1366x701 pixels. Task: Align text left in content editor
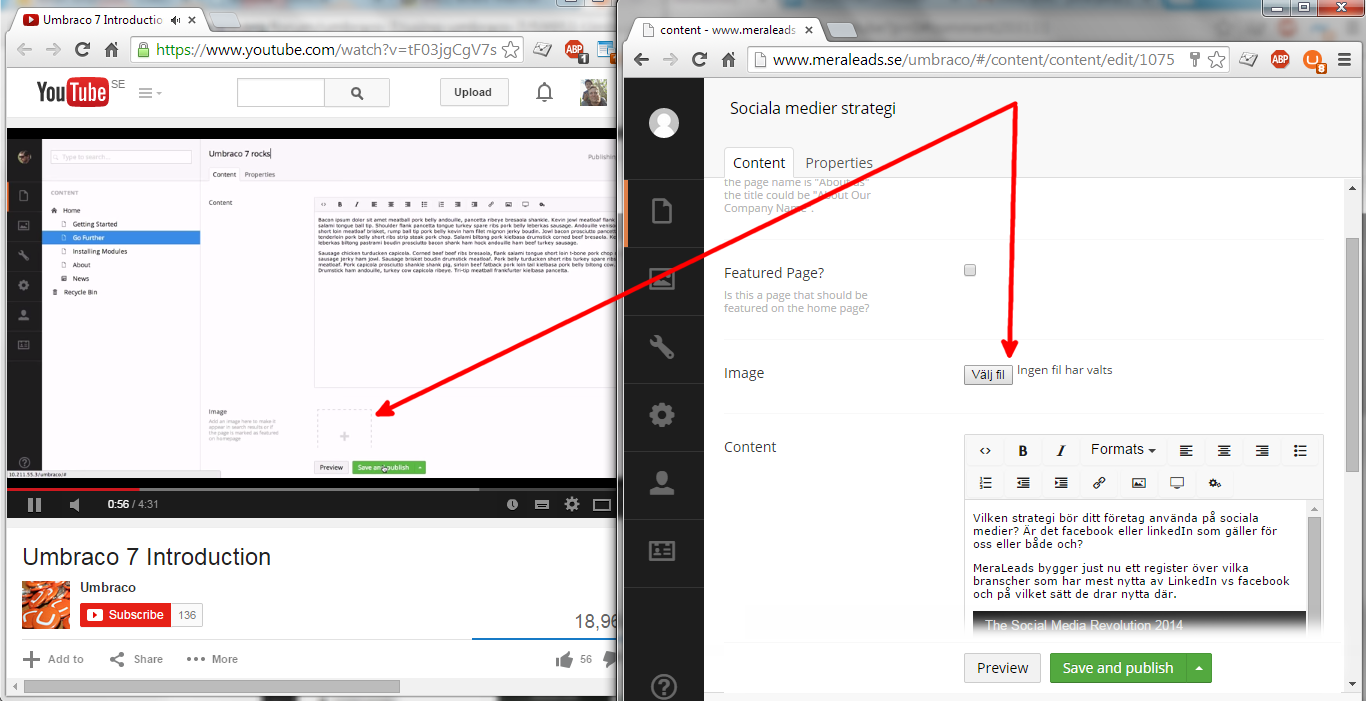[x=1186, y=451]
